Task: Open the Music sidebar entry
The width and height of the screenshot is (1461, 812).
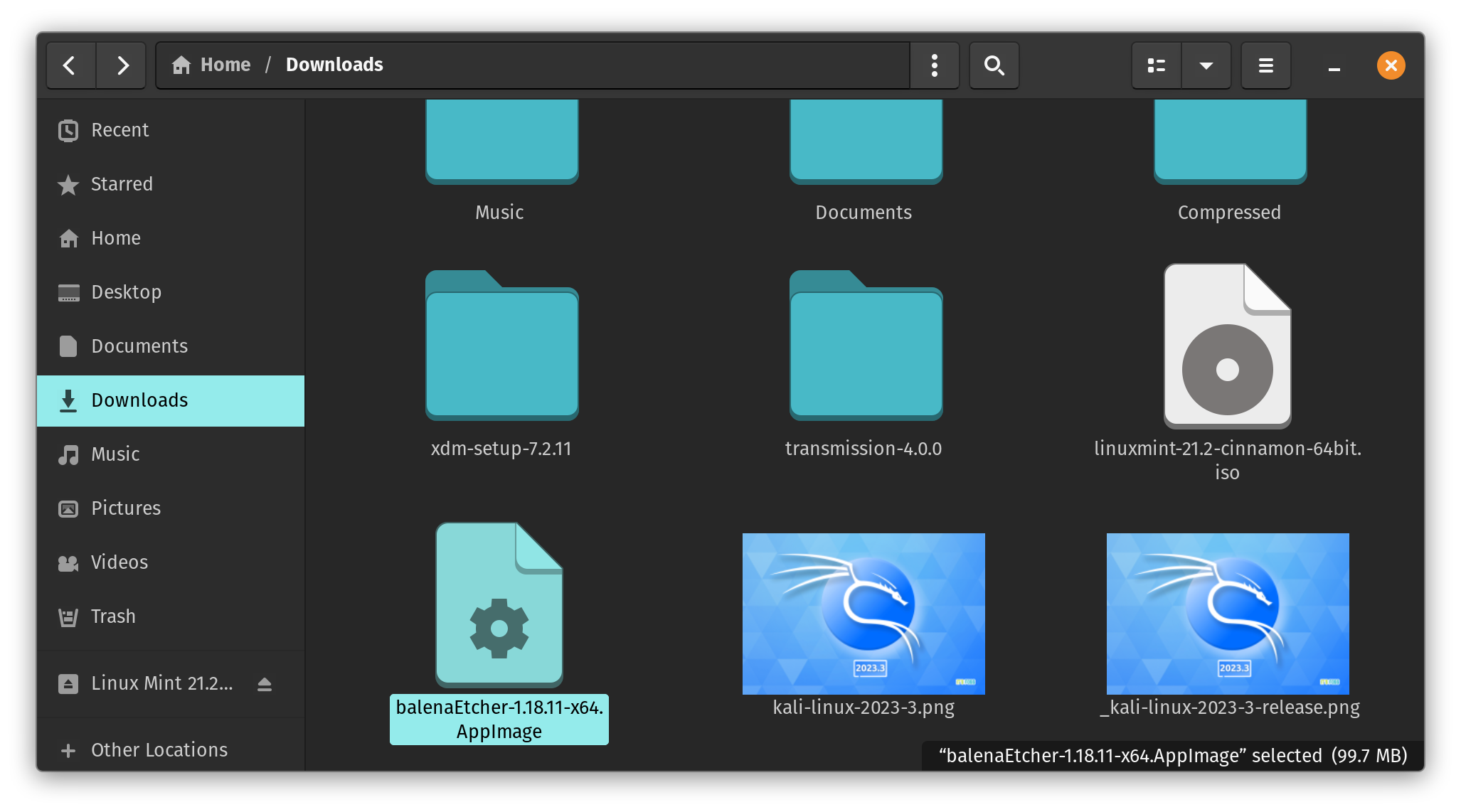Action: (x=115, y=454)
